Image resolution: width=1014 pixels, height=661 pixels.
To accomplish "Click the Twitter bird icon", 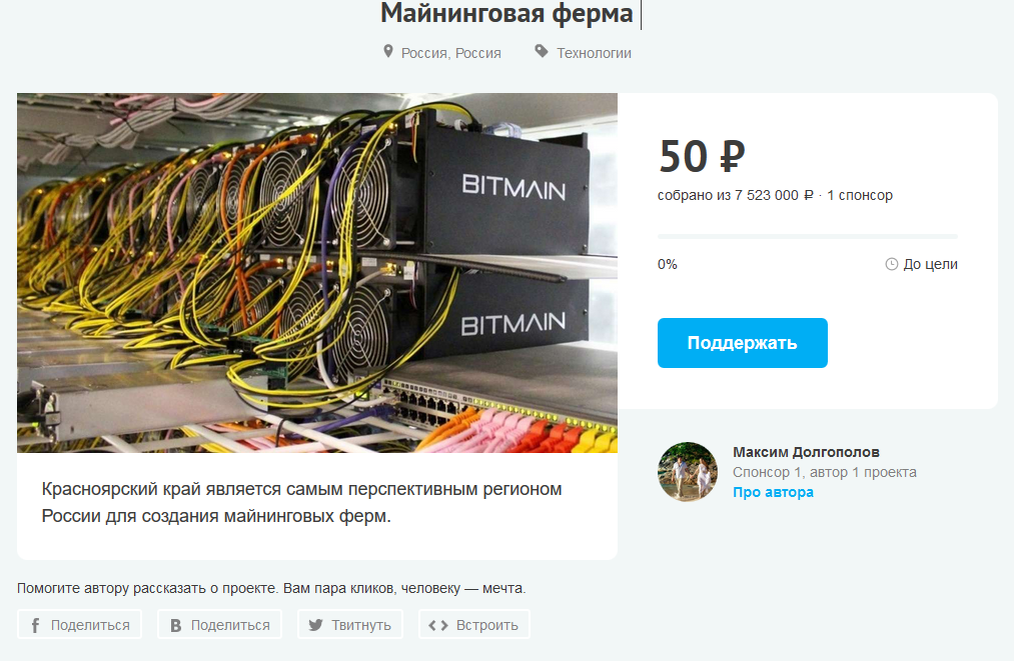I will pos(315,625).
